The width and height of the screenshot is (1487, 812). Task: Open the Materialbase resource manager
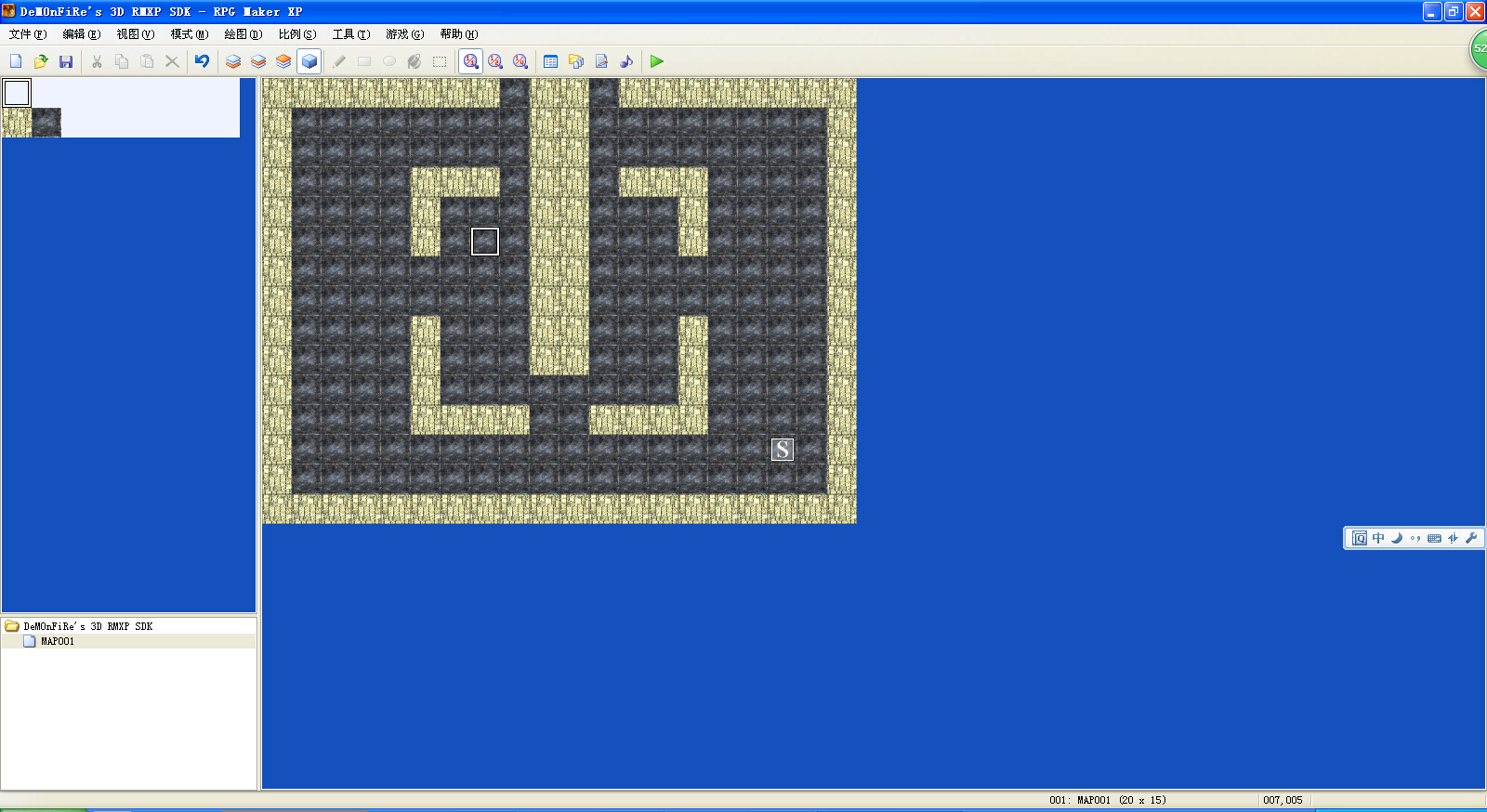pos(576,61)
